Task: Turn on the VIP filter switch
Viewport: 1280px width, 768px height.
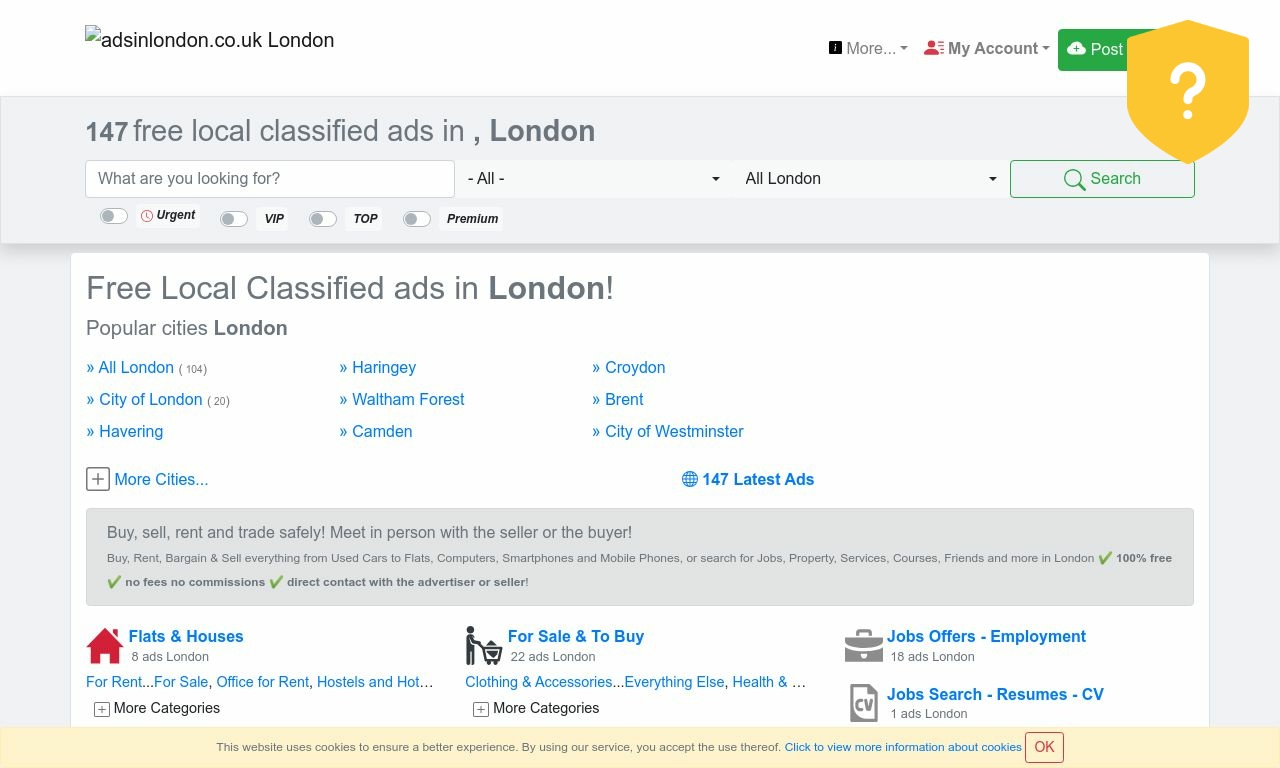Action: click(234, 219)
